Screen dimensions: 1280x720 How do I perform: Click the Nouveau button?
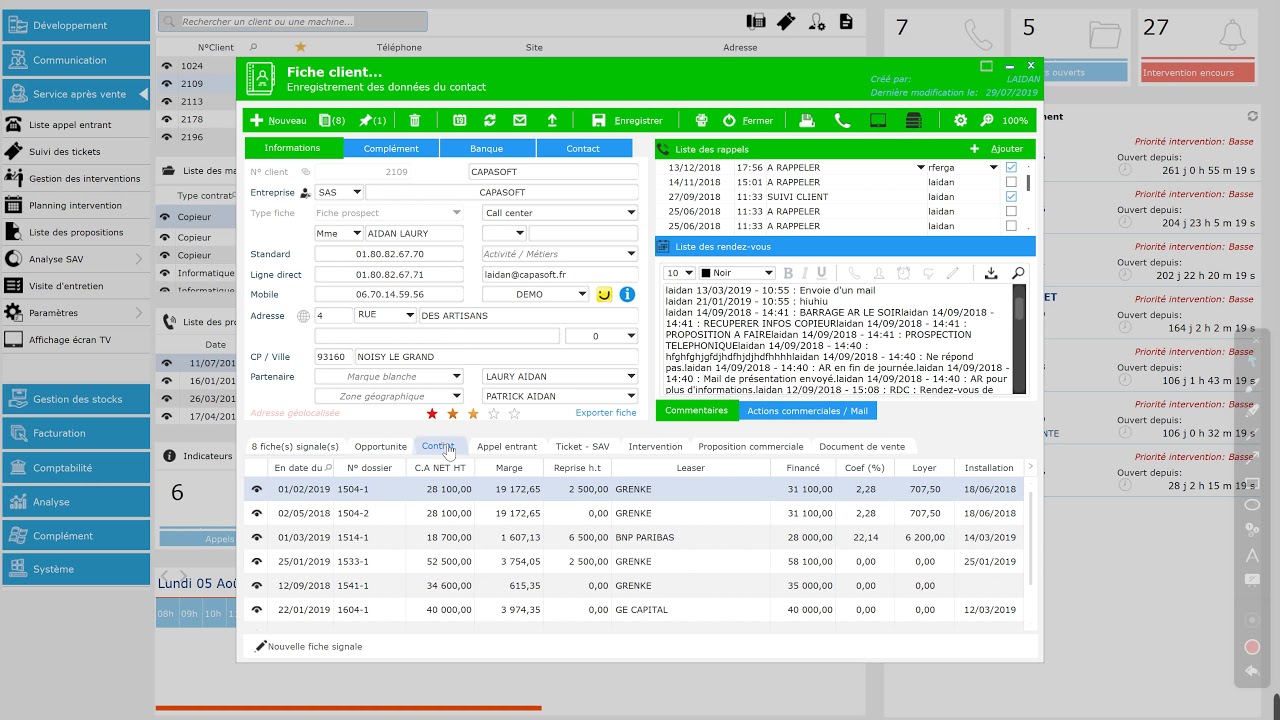click(278, 120)
